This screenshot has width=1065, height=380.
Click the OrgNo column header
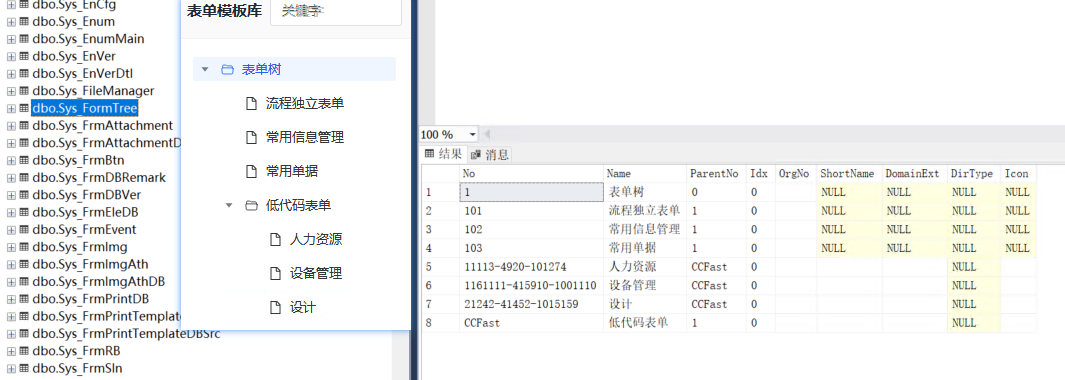795,173
